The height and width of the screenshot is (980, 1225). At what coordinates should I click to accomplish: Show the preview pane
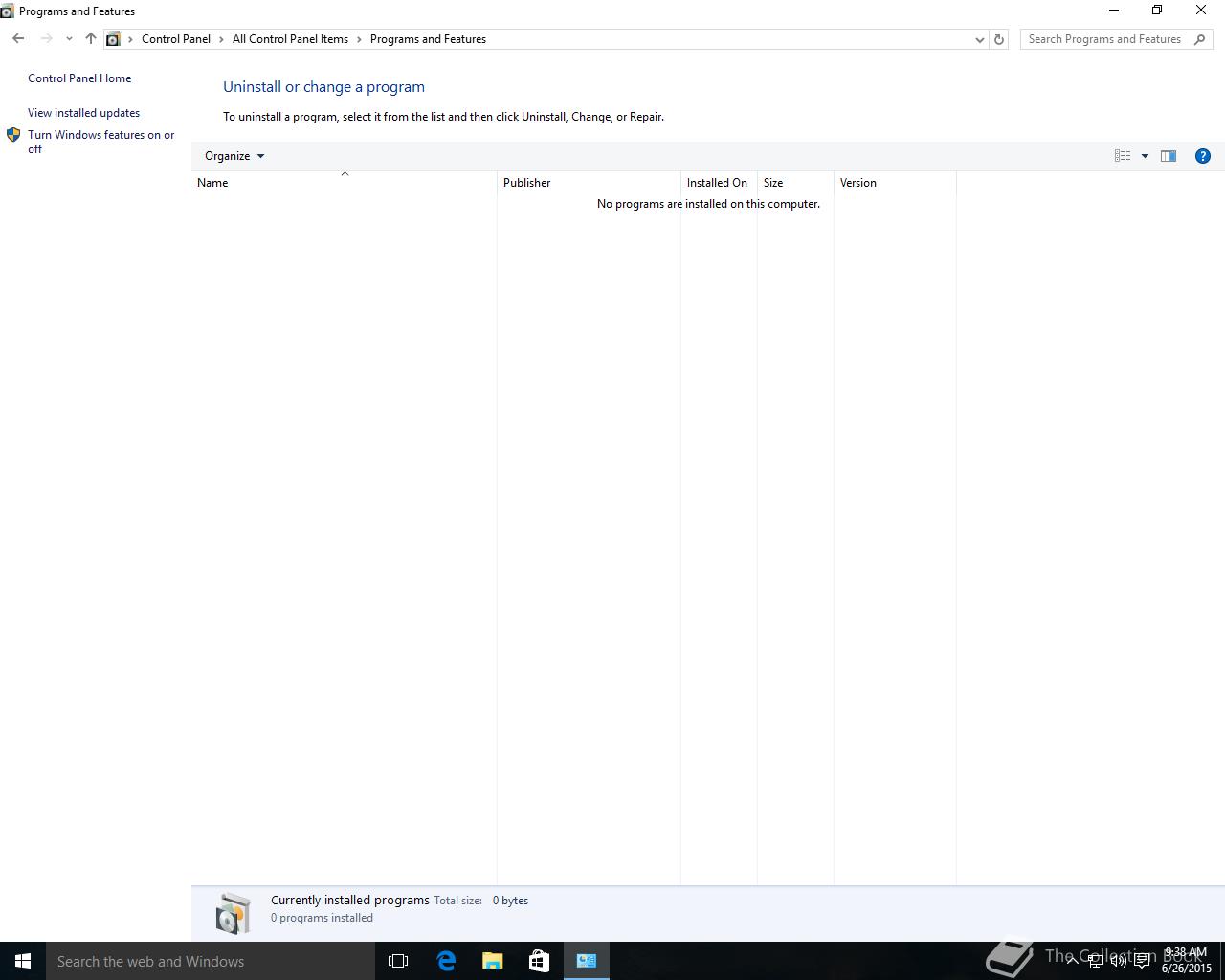(x=1169, y=156)
